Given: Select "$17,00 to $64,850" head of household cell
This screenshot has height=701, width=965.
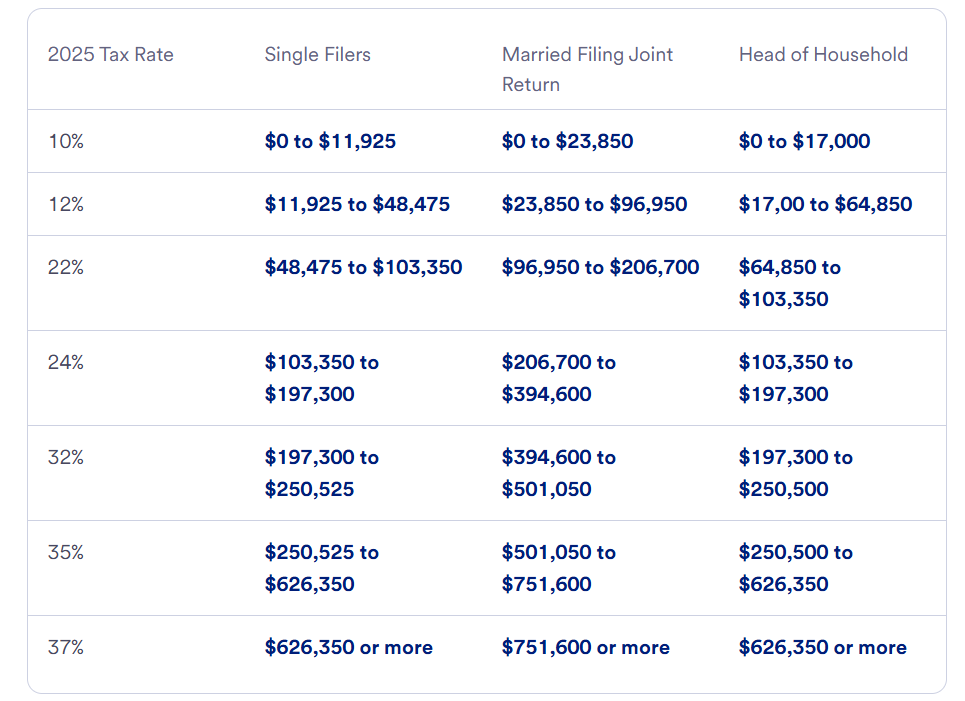Looking at the screenshot, I should pos(825,204).
